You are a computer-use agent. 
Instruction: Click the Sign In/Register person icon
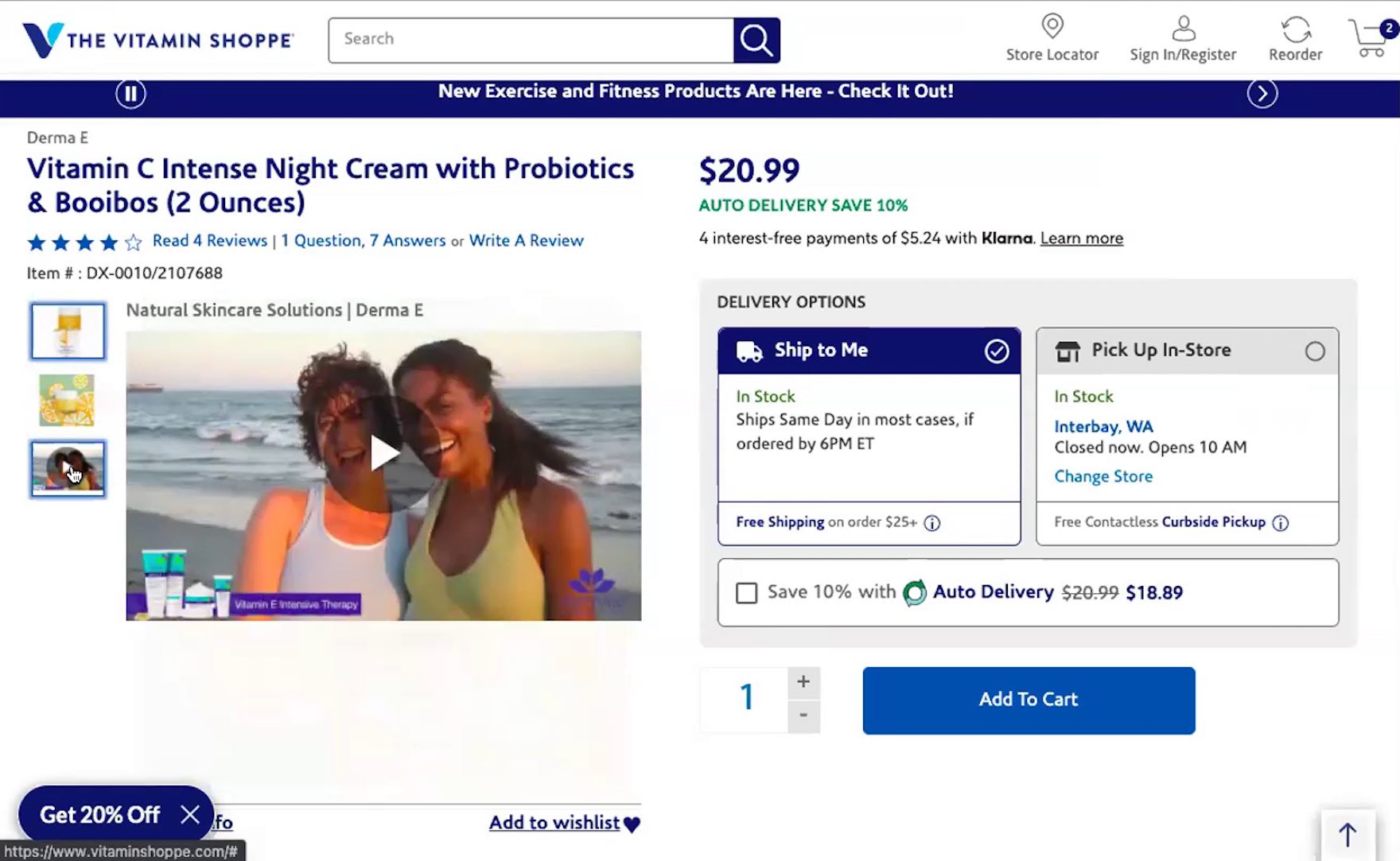point(1183,29)
